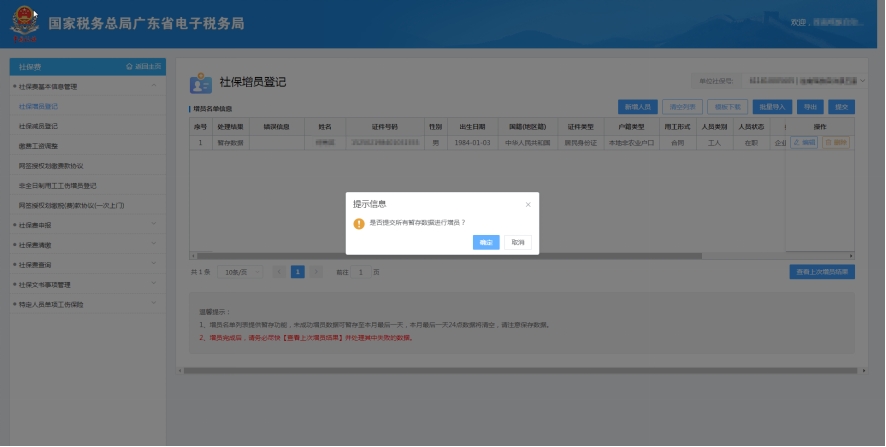This screenshot has height=447, width=886.
Task: Click the orange warning icon in dialog
Action: pyautogui.click(x=359, y=223)
